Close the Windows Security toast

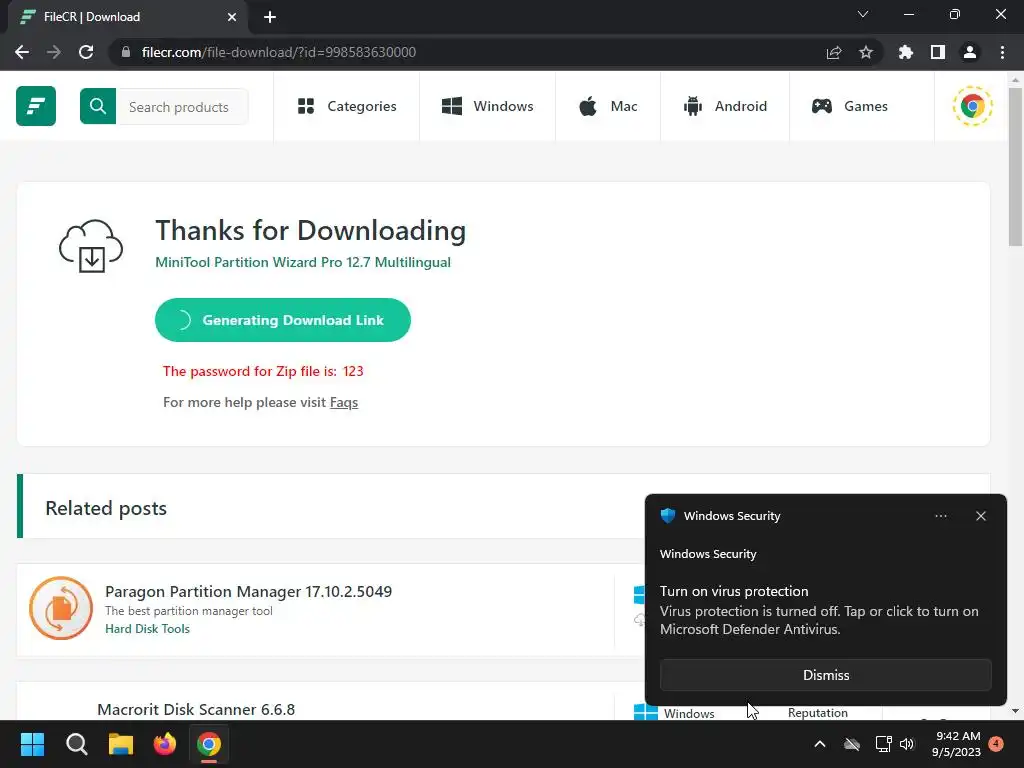point(980,516)
